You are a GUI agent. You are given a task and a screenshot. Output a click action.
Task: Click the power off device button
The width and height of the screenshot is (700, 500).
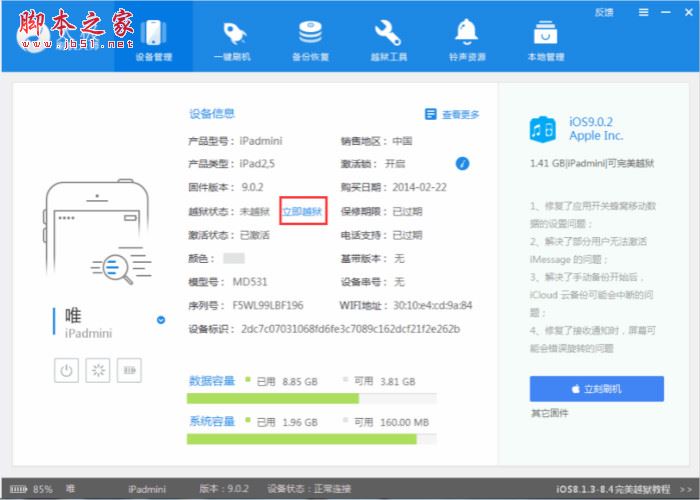pos(66,370)
